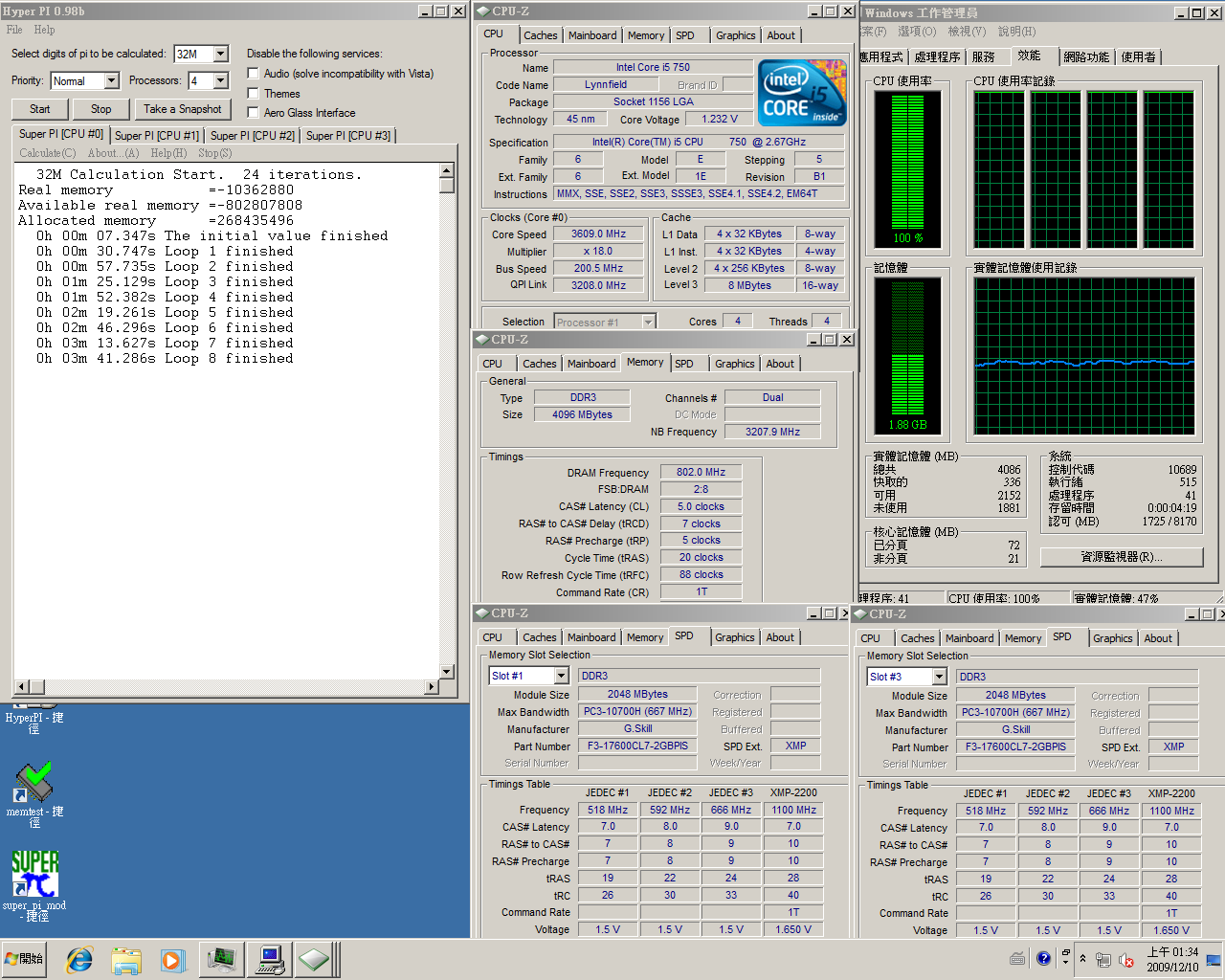Screen dimensions: 1225x980
Task: Click the scroll right arrow under Hyper PI output
Action: coord(432,687)
